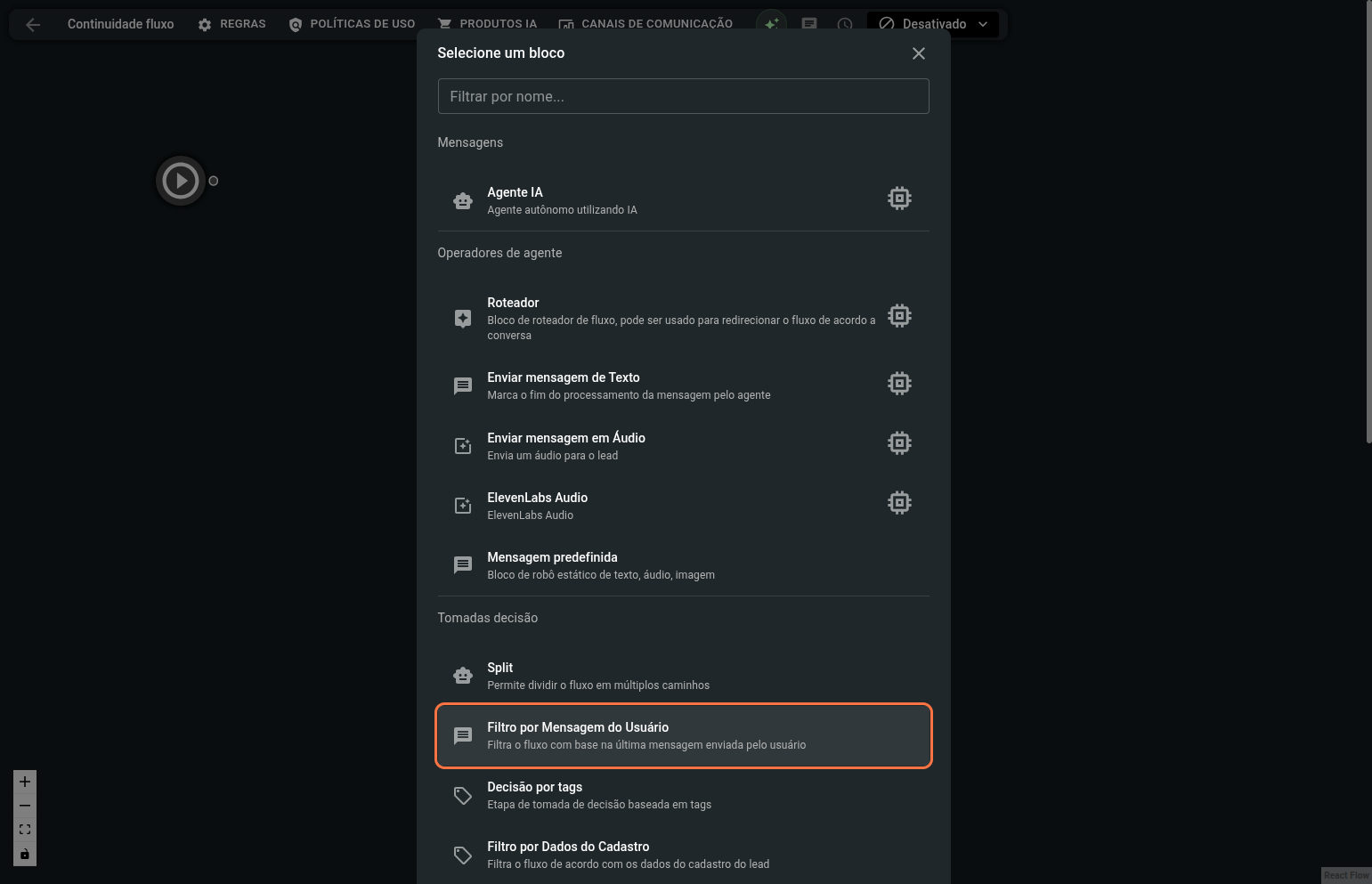Select the Filtro por Mensagem do Usuário block

(683, 735)
